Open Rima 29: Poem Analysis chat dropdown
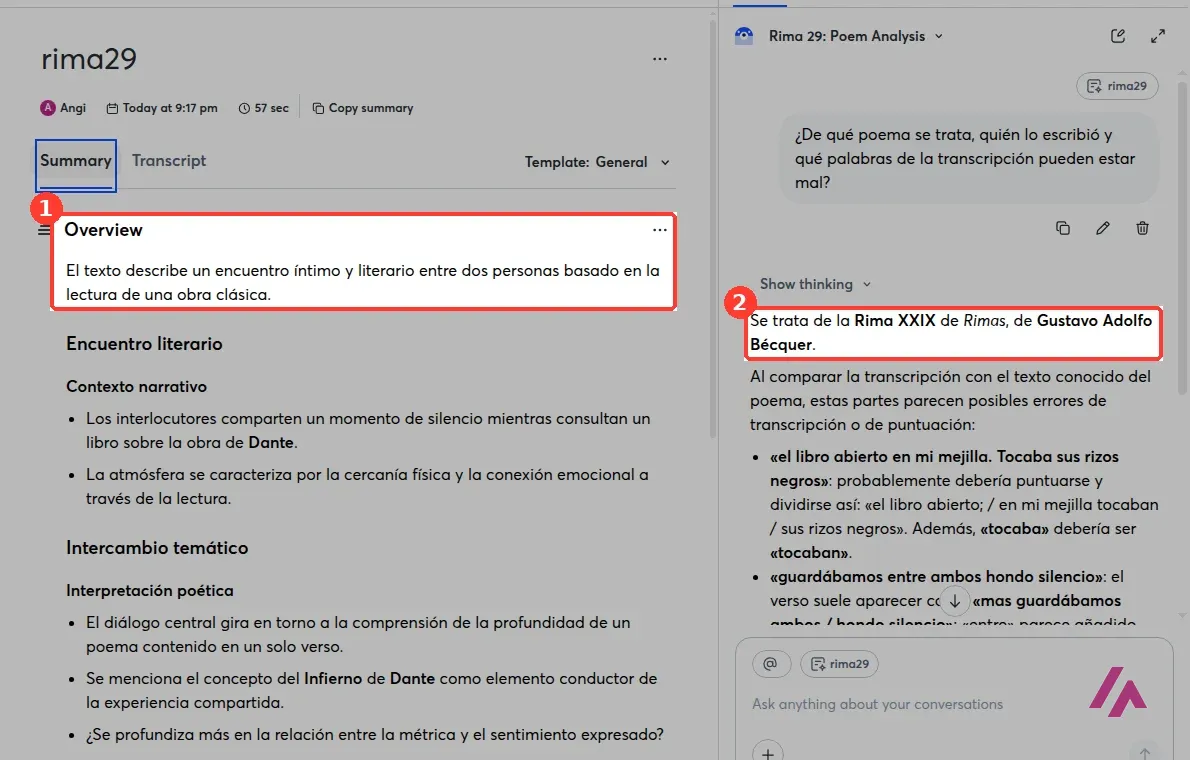 [x=855, y=36]
